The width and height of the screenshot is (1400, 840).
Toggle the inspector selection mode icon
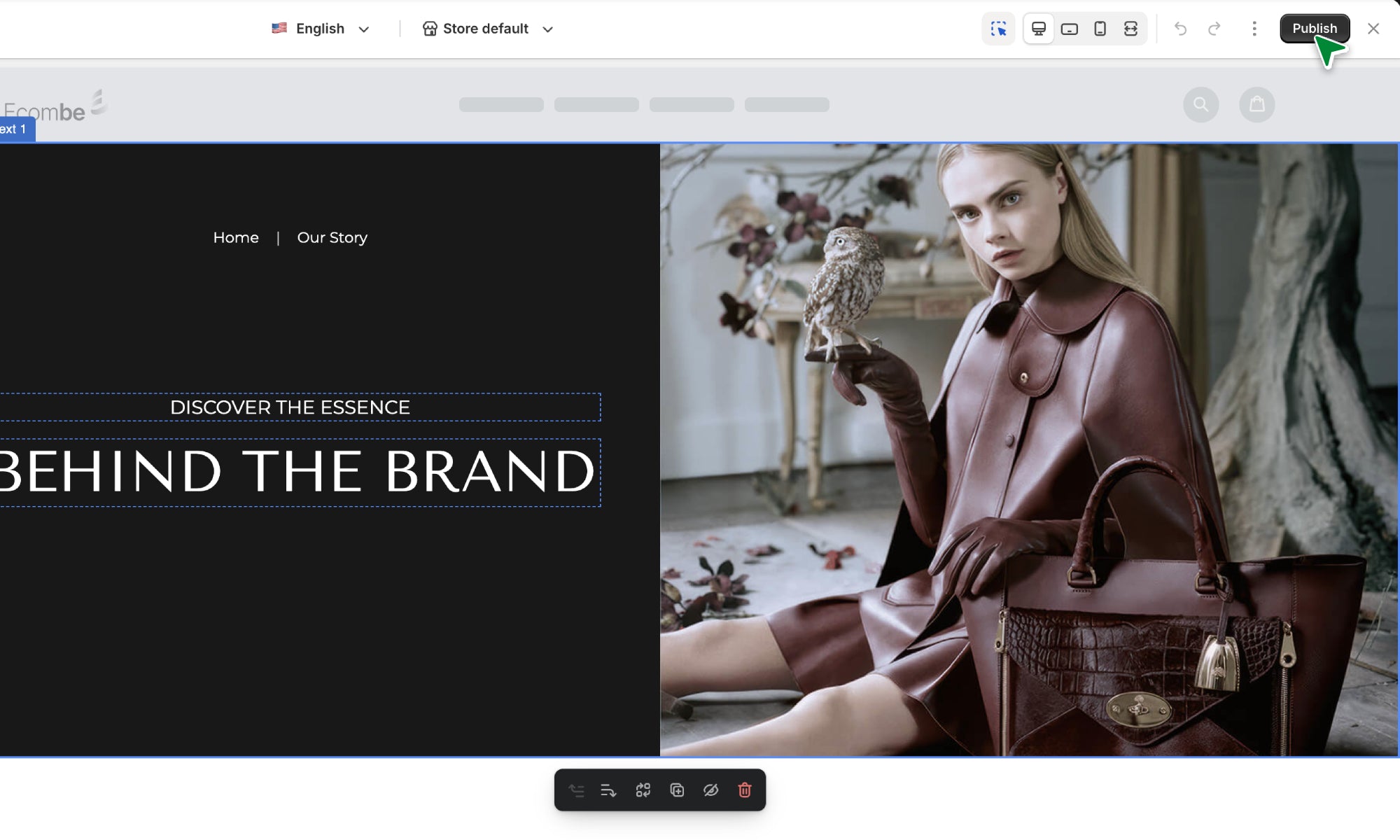998,29
